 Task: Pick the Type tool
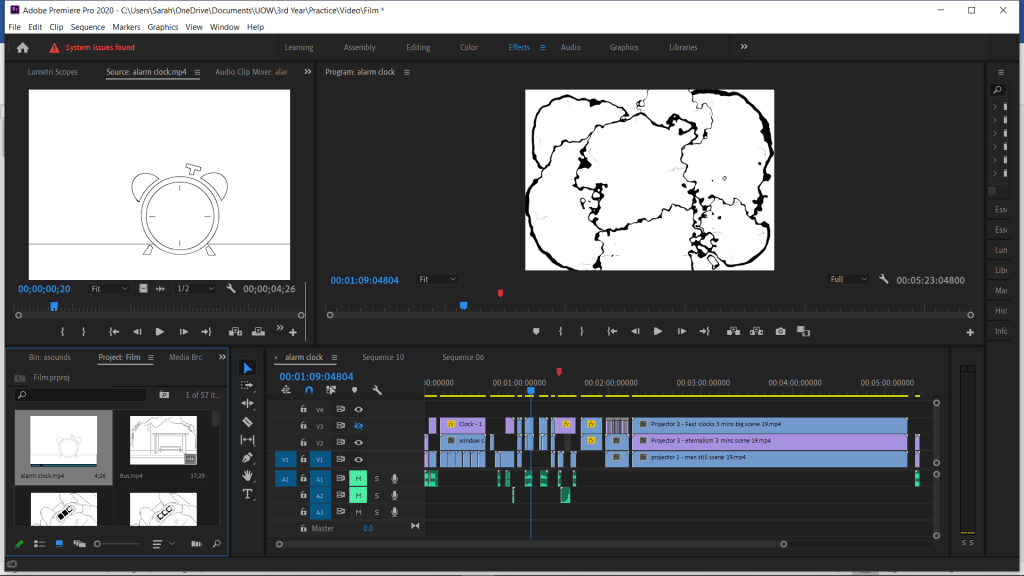pyautogui.click(x=248, y=494)
